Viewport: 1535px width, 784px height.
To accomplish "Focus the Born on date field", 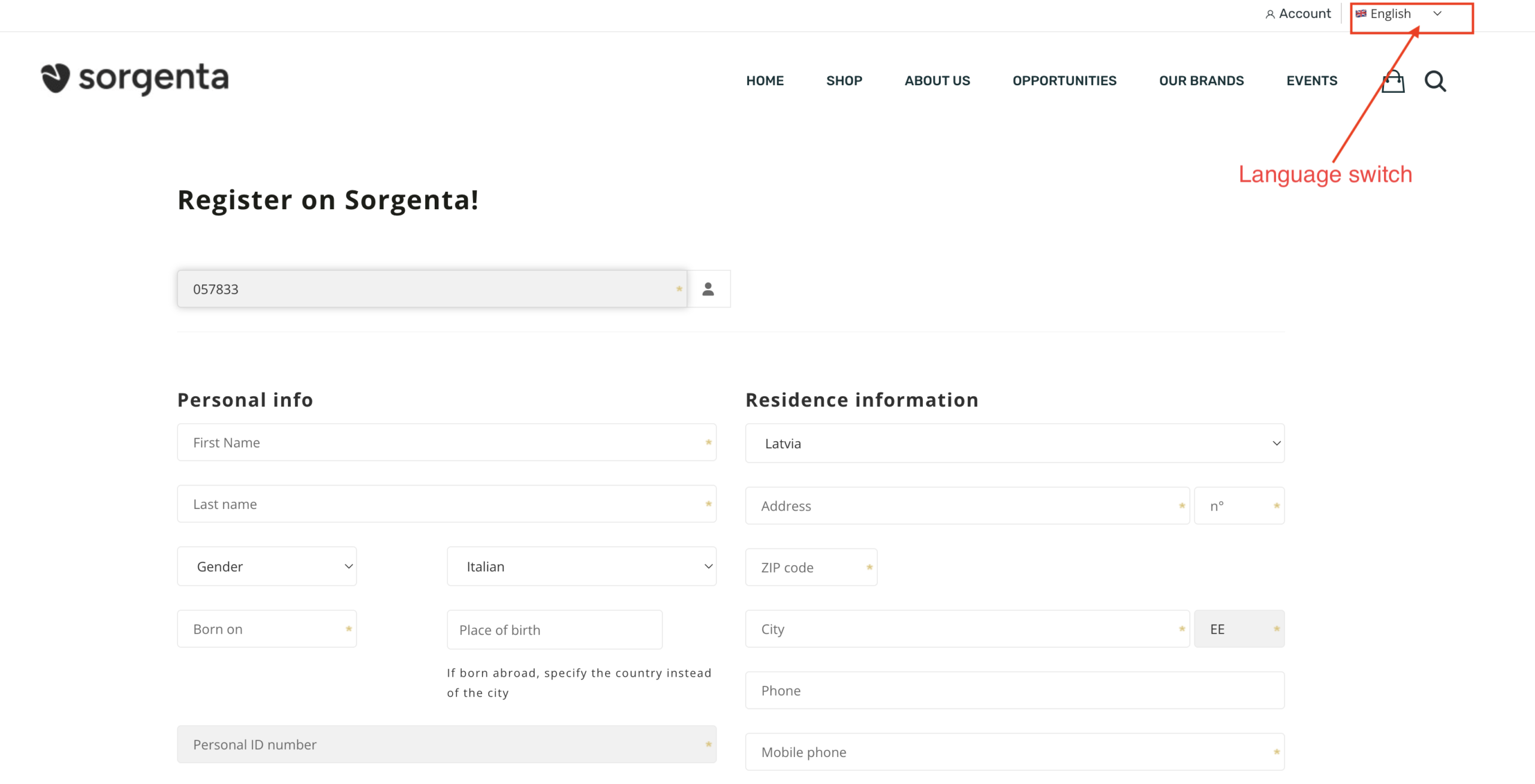I will point(266,629).
